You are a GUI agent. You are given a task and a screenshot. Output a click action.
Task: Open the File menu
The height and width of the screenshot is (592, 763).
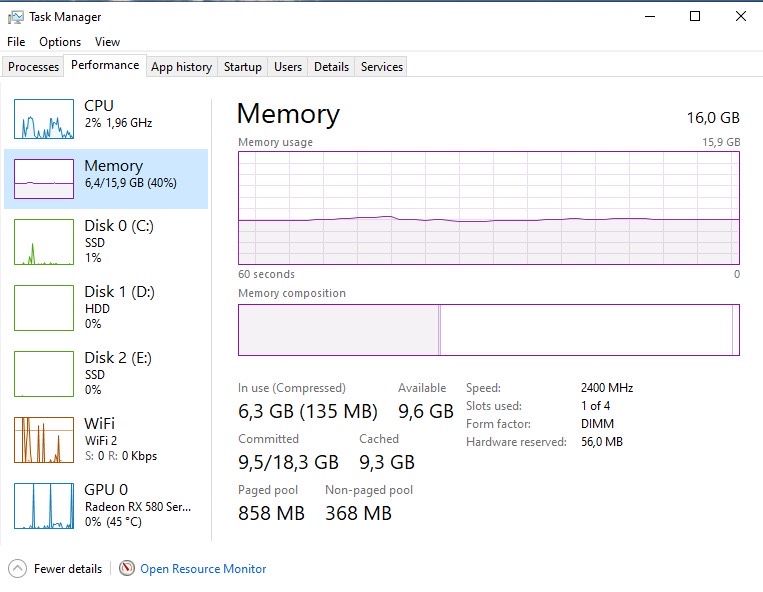(x=16, y=42)
